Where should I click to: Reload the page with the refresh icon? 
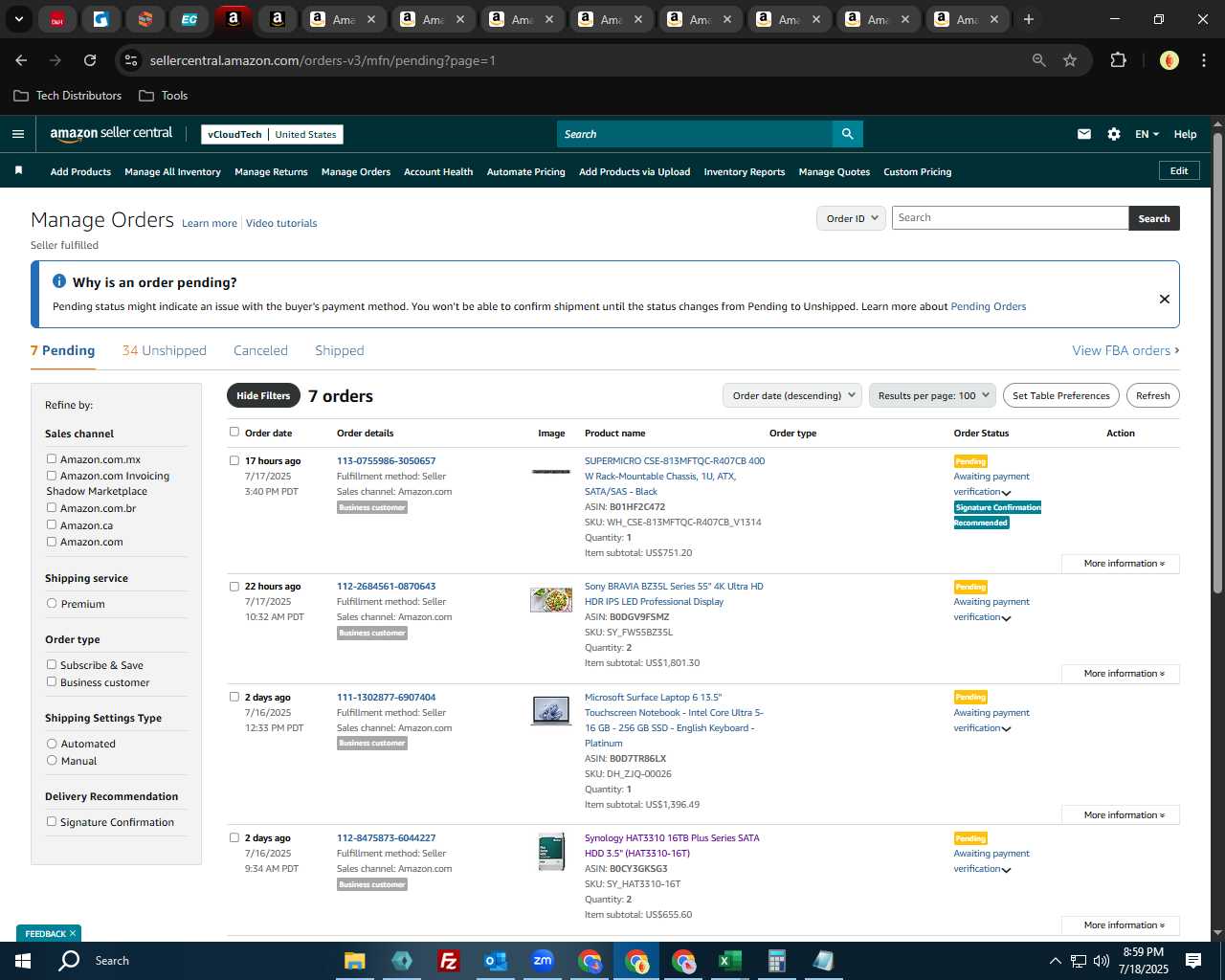[90, 60]
